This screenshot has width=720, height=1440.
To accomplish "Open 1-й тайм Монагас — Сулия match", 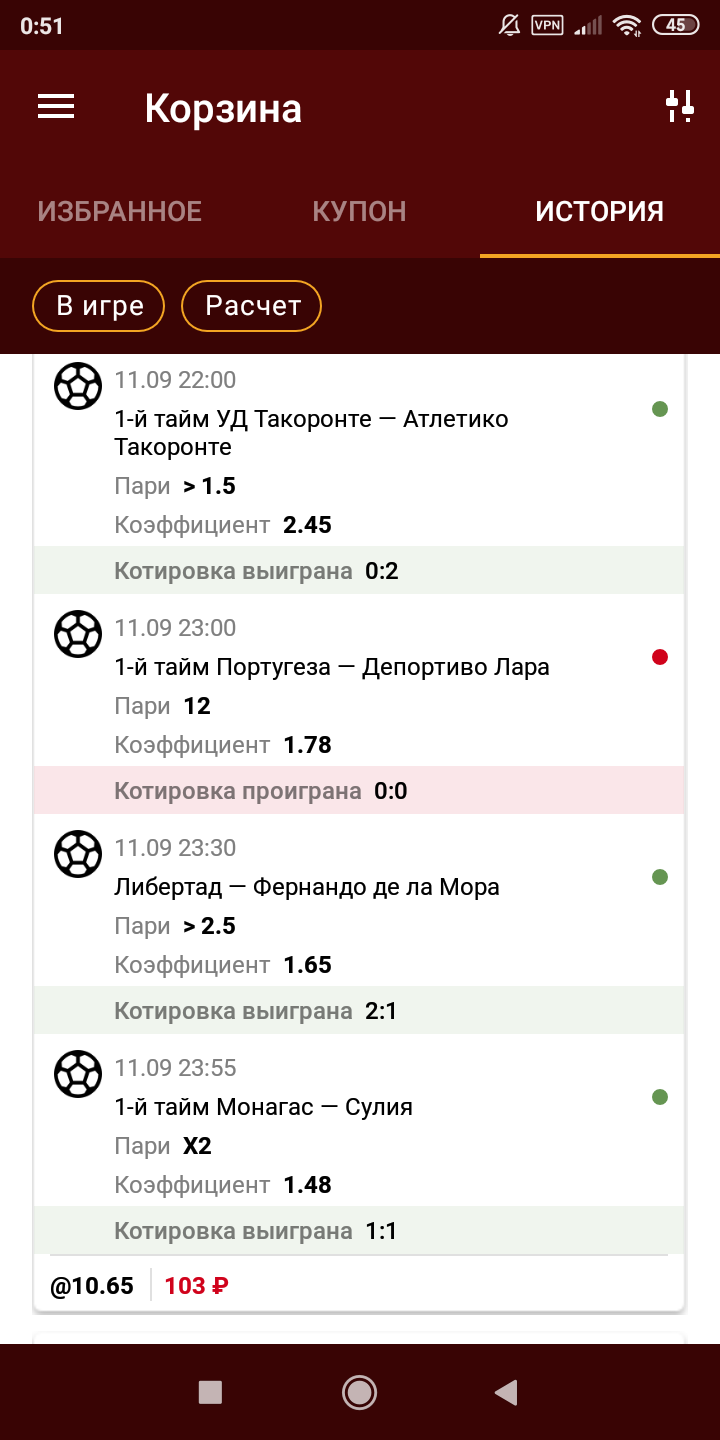I will coord(264,1107).
